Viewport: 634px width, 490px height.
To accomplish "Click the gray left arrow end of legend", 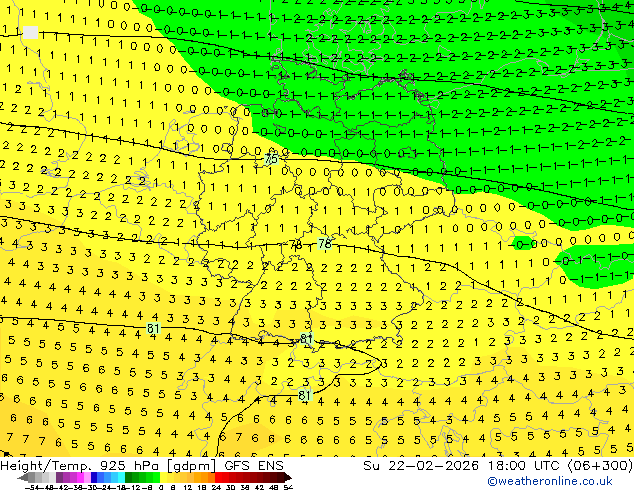I will click(x=22, y=478).
